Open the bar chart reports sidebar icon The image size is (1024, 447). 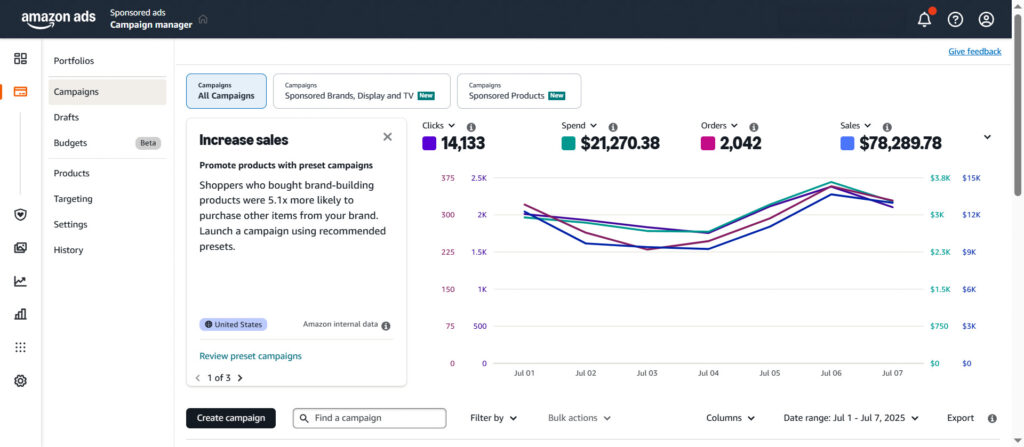click(x=20, y=314)
